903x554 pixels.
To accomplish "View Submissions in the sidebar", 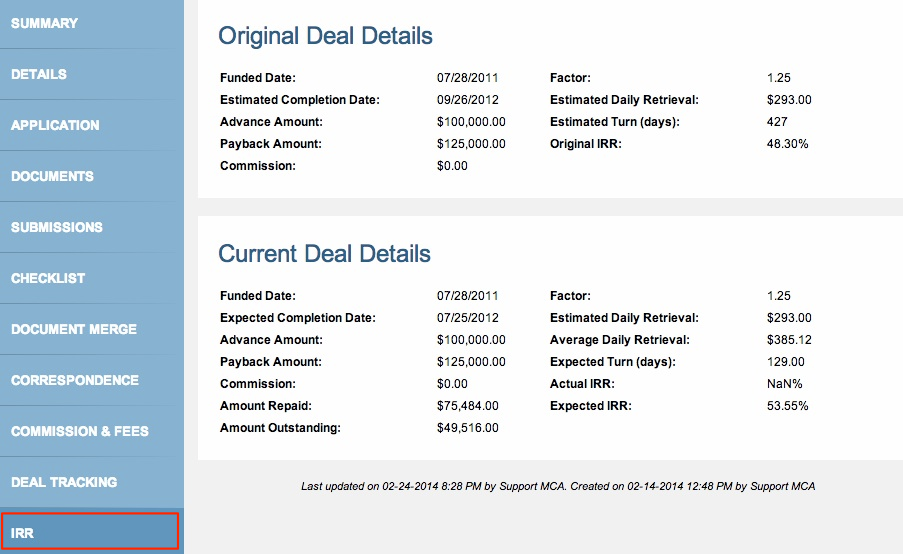I will tap(92, 227).
